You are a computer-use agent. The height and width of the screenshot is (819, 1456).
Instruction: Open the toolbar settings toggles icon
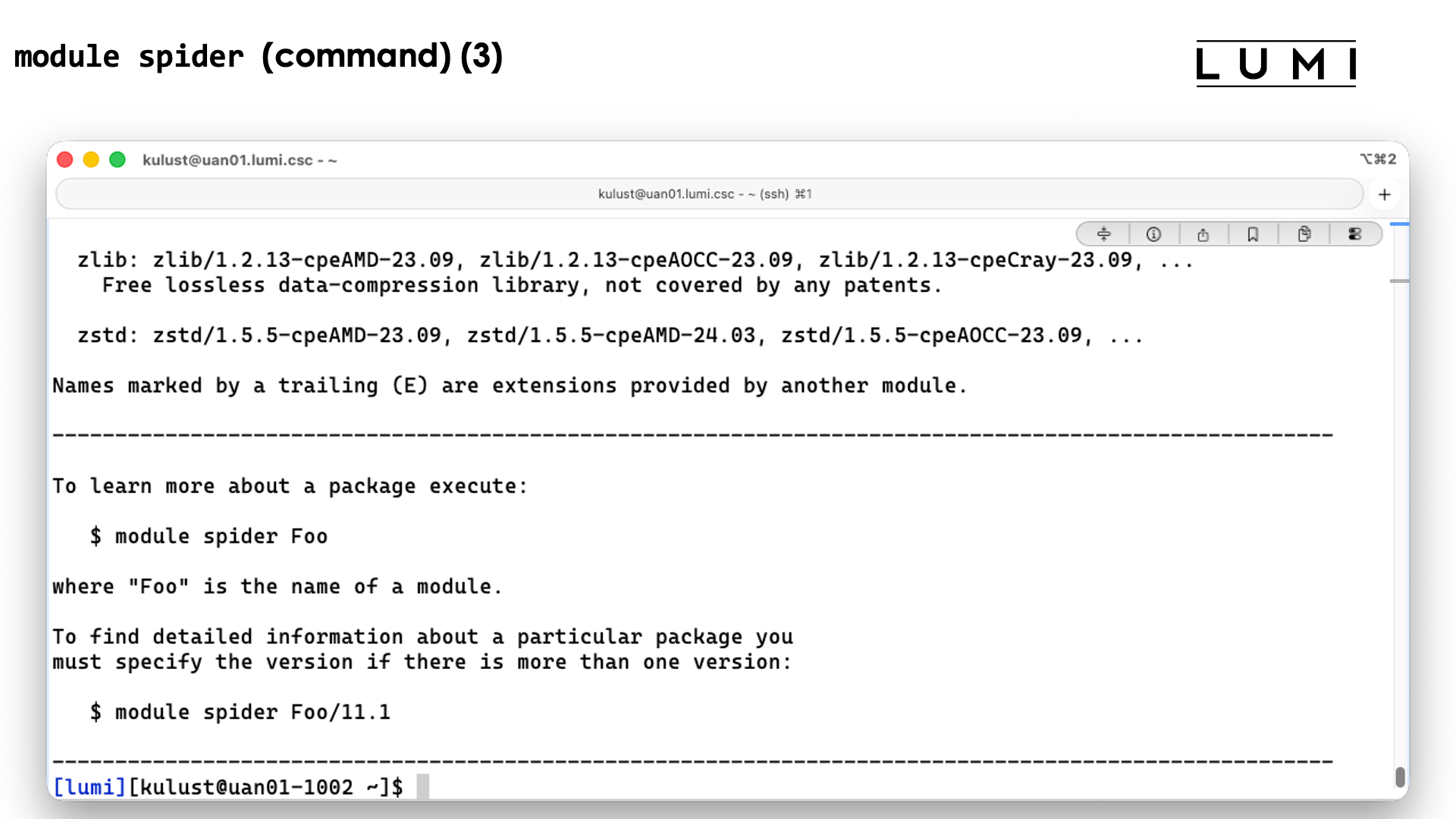click(1355, 234)
